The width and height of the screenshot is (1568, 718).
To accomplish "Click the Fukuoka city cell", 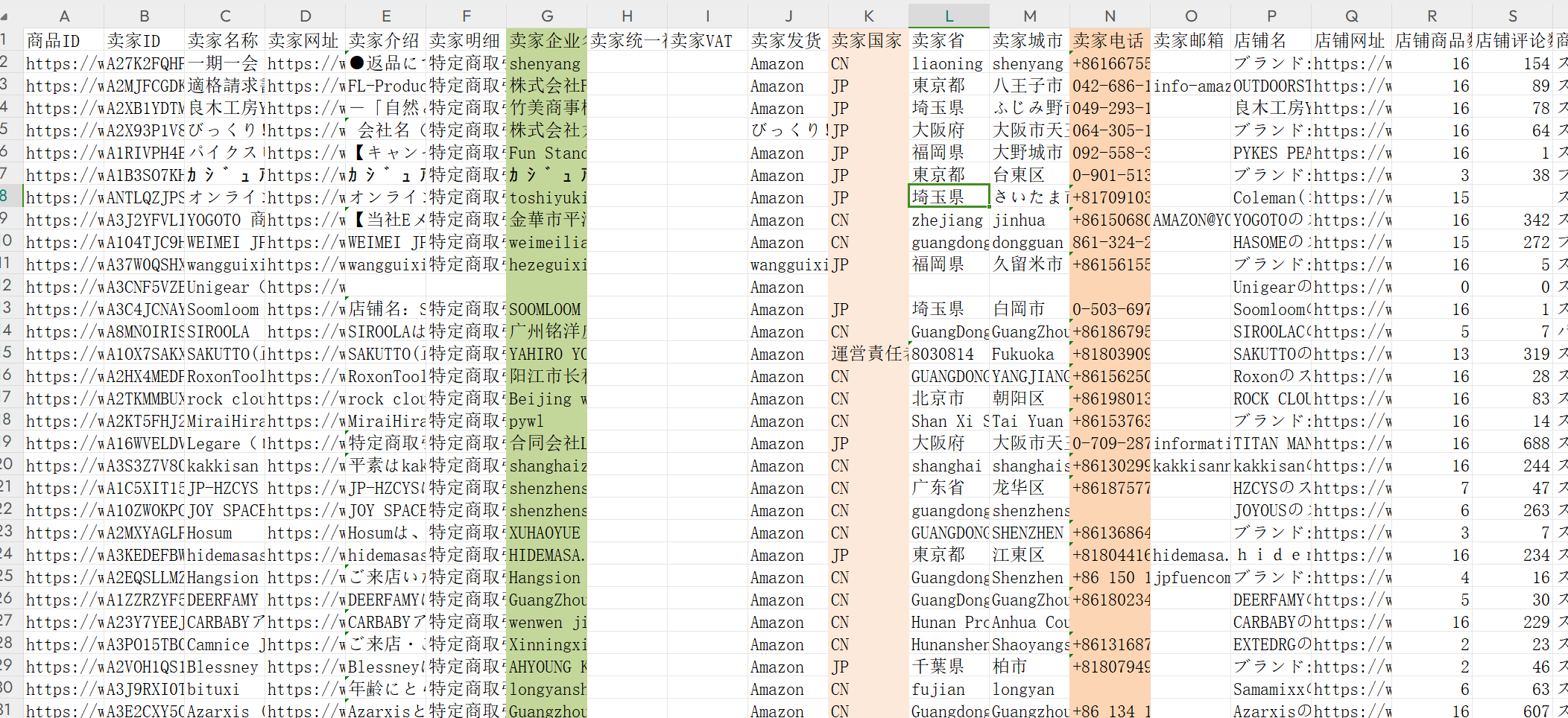I will pos(1029,354).
